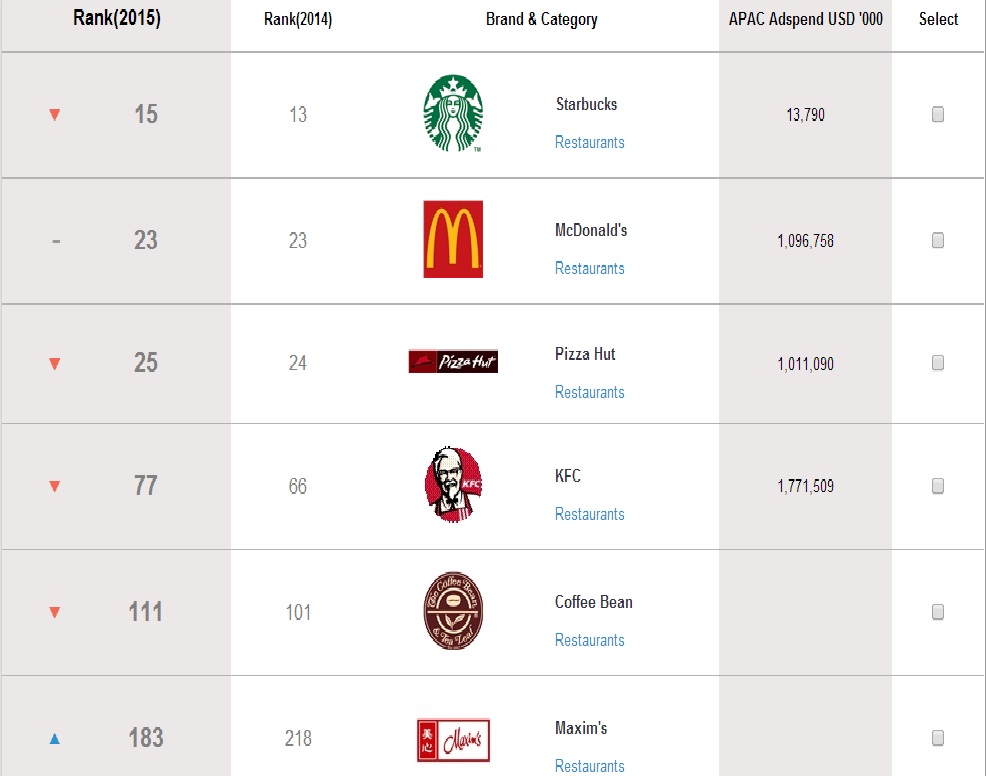Tick the Starbucks select checkbox
The width and height of the screenshot is (986, 776).
[938, 115]
